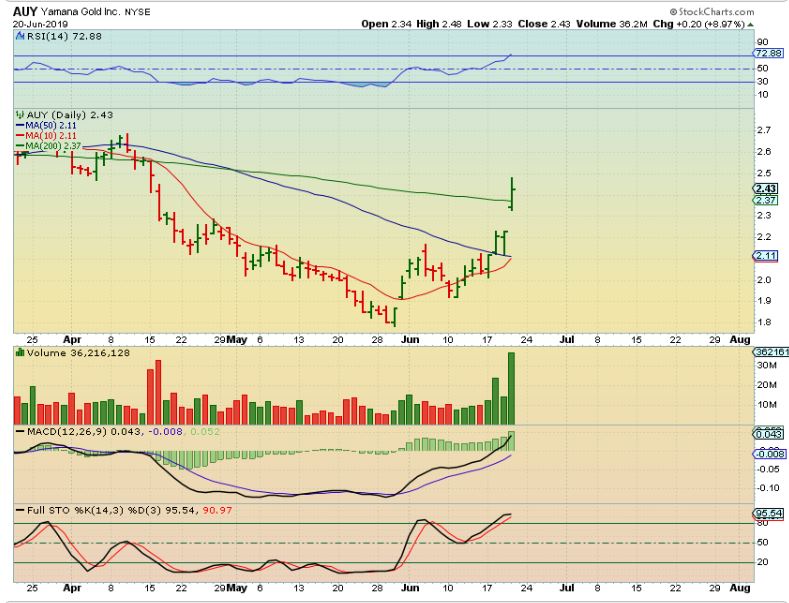Click the 2.7 label on the price axis

click(x=764, y=130)
